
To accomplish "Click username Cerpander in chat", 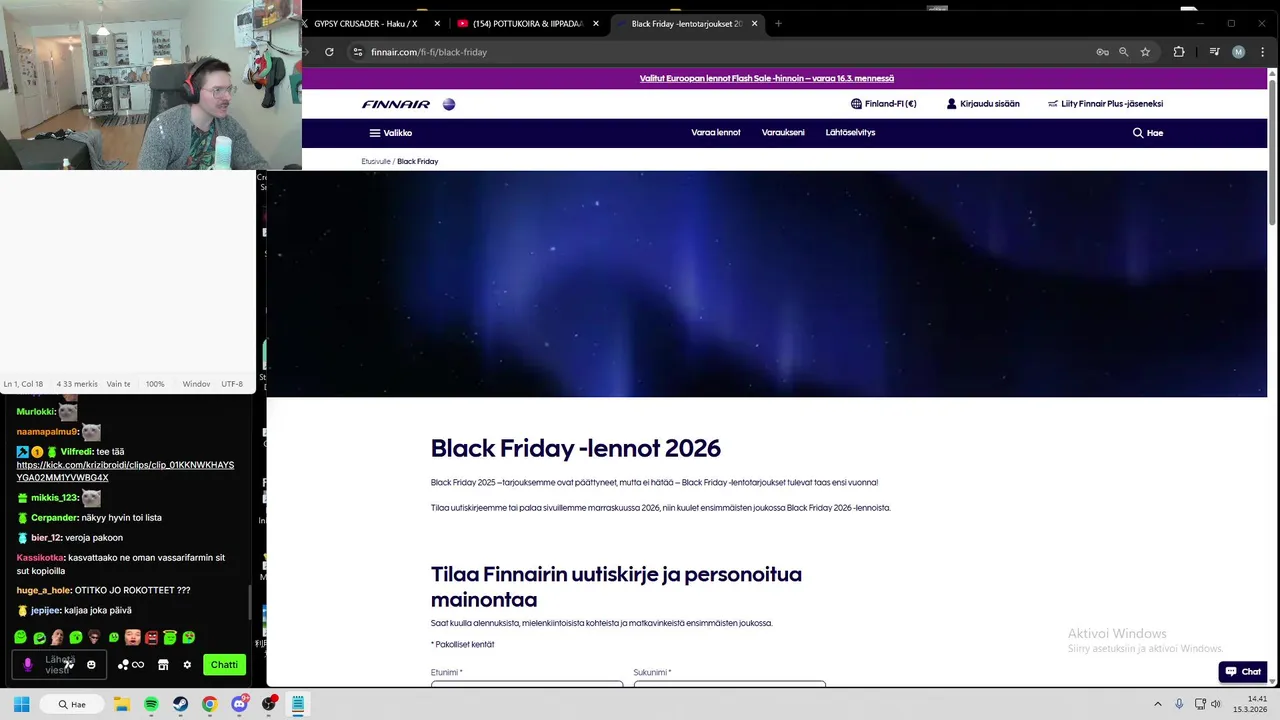I will point(54,518).
